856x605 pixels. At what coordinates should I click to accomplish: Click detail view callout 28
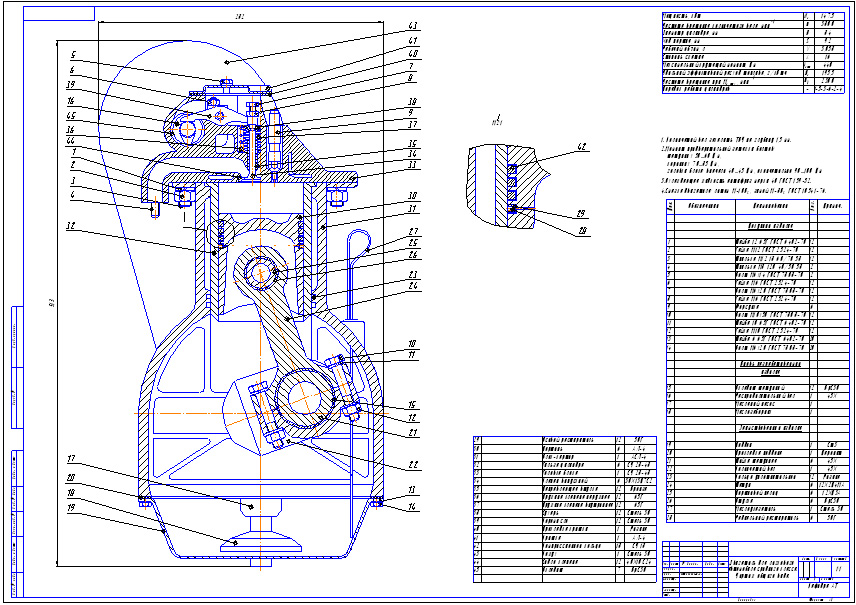pos(583,232)
